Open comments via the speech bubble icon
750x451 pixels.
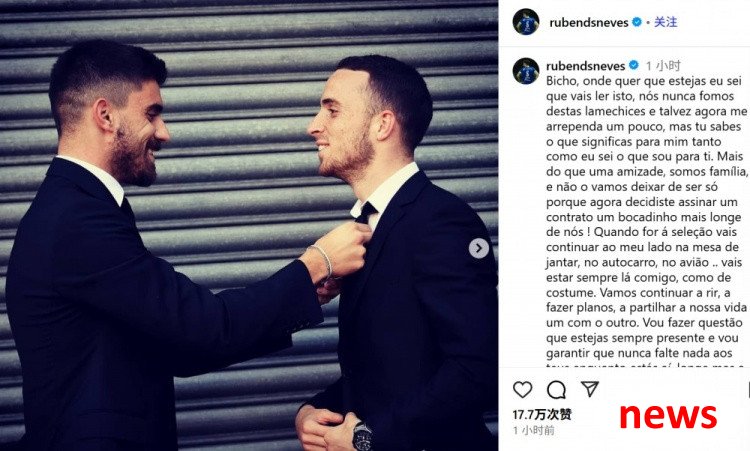point(556,390)
